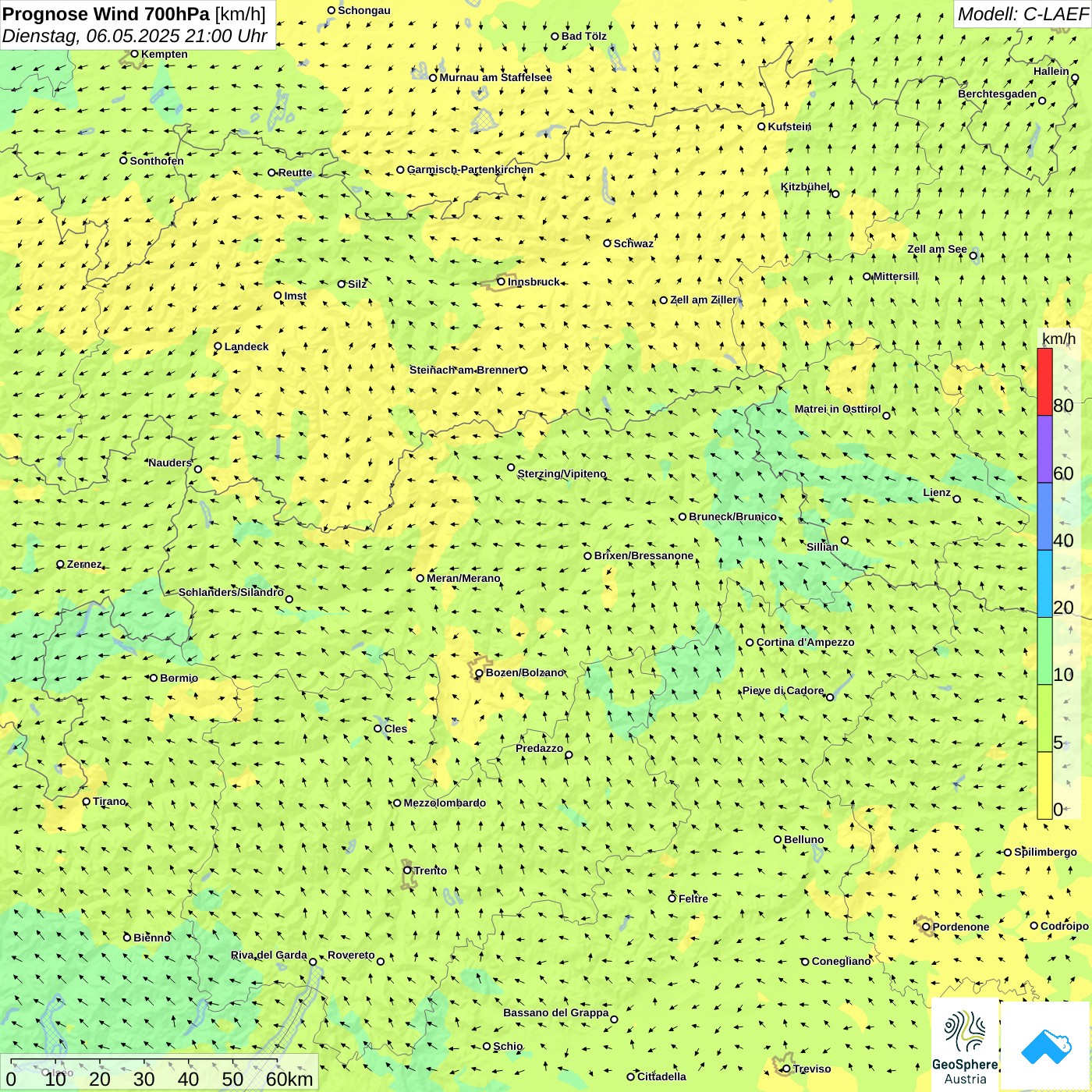
Task: Click the Cles town marker
Action: [378, 729]
